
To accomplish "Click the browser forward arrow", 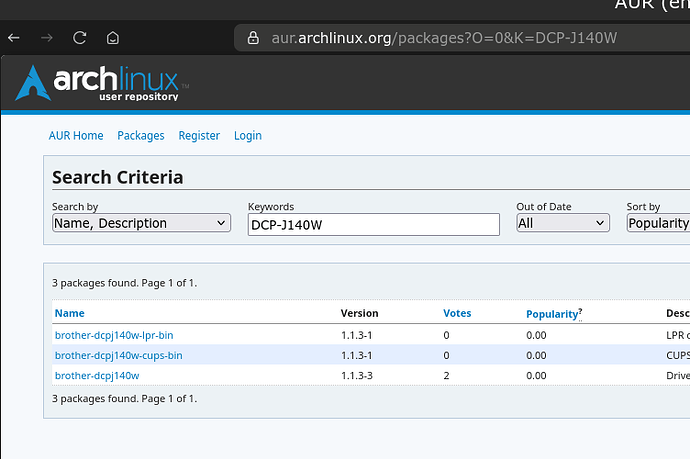I will coord(46,38).
